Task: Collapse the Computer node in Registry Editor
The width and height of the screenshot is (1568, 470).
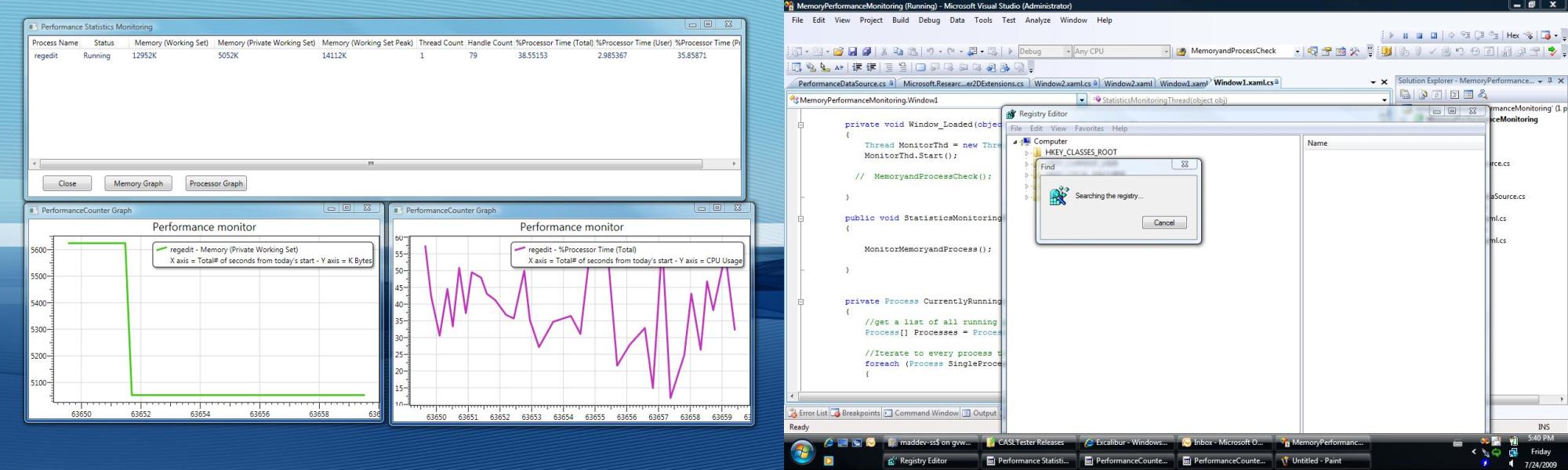Action: pos(1015,142)
